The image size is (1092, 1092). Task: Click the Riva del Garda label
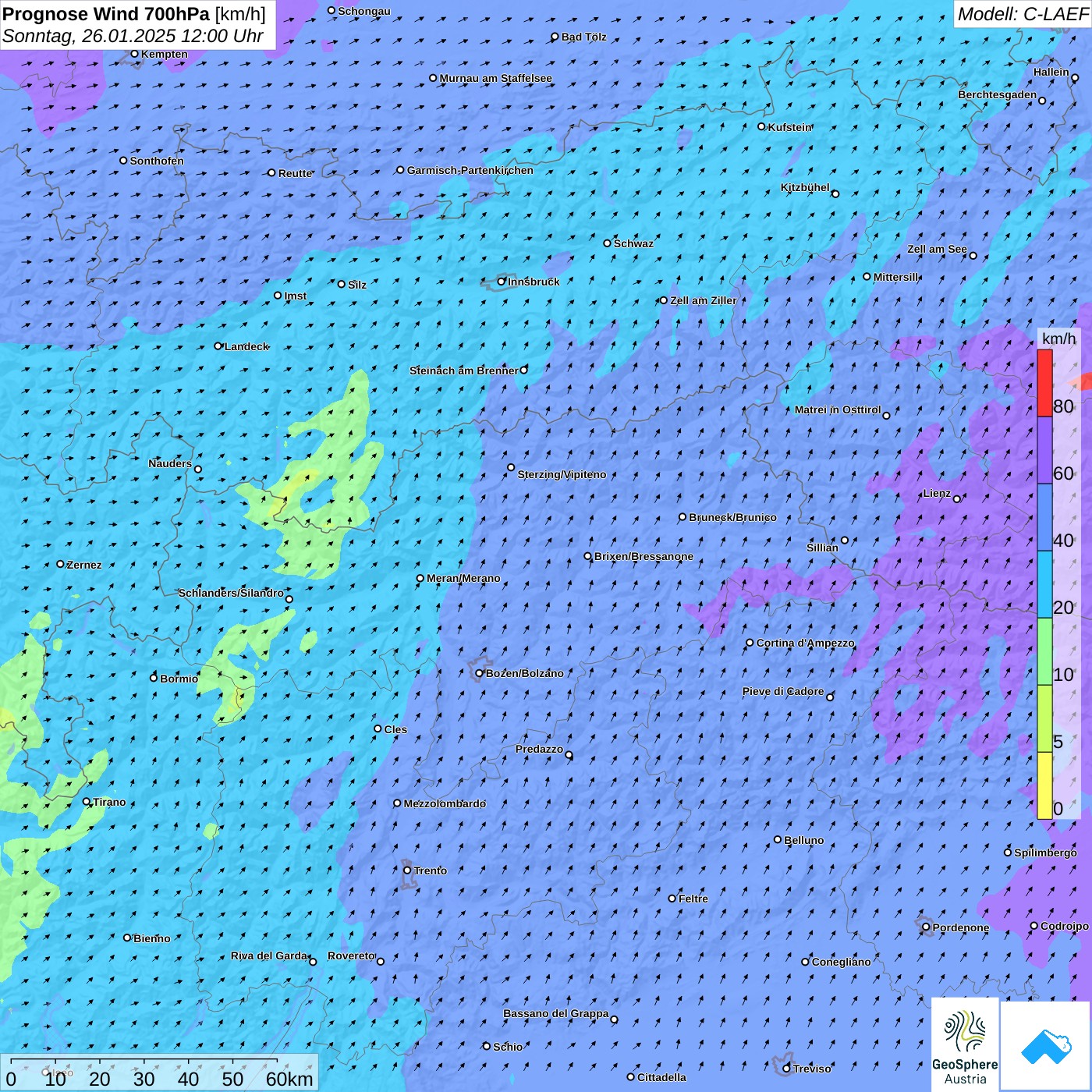[x=269, y=955]
